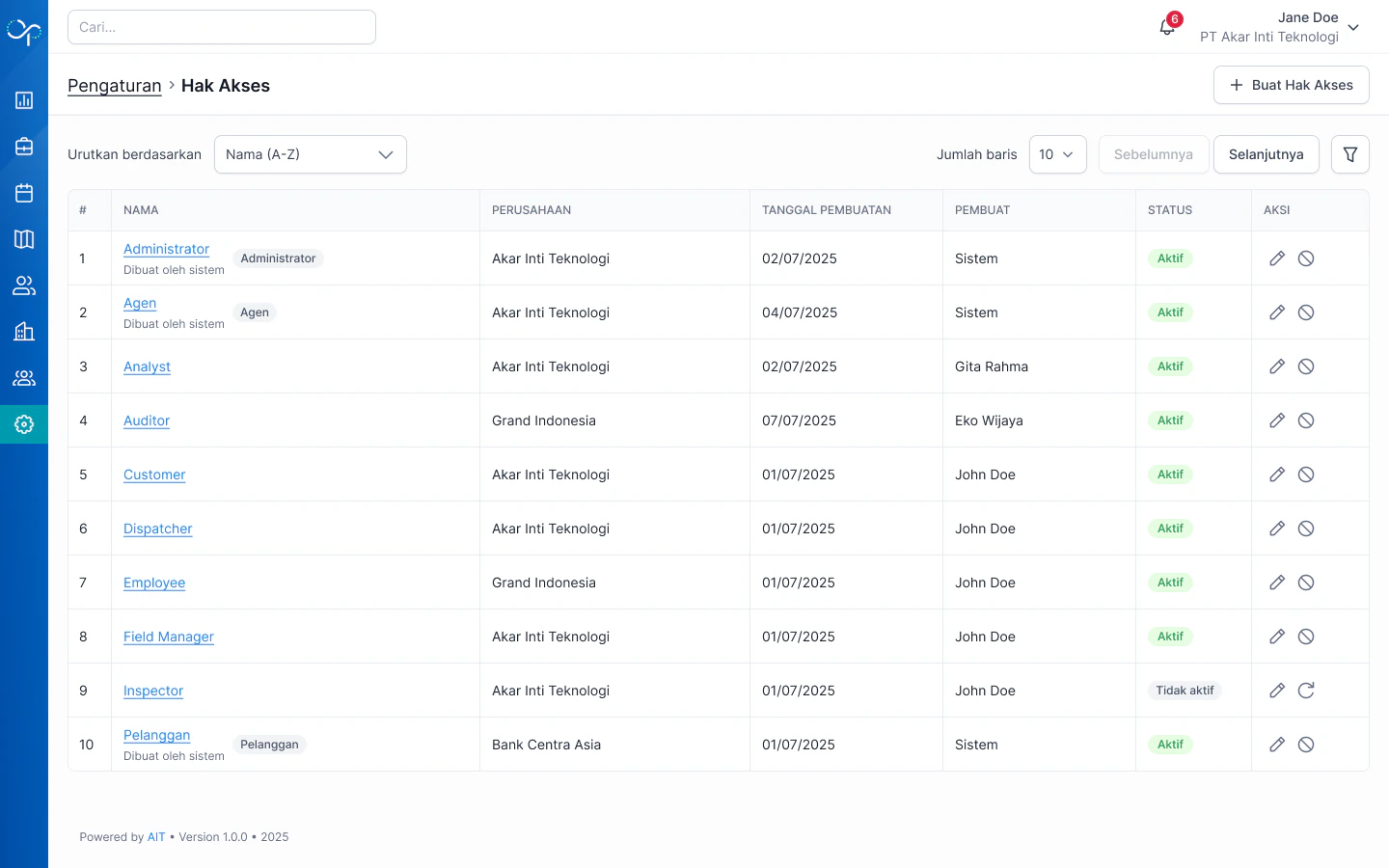Viewport: 1389px width, 868px height.
Task: Open the Employee role link
Action: [x=154, y=583]
